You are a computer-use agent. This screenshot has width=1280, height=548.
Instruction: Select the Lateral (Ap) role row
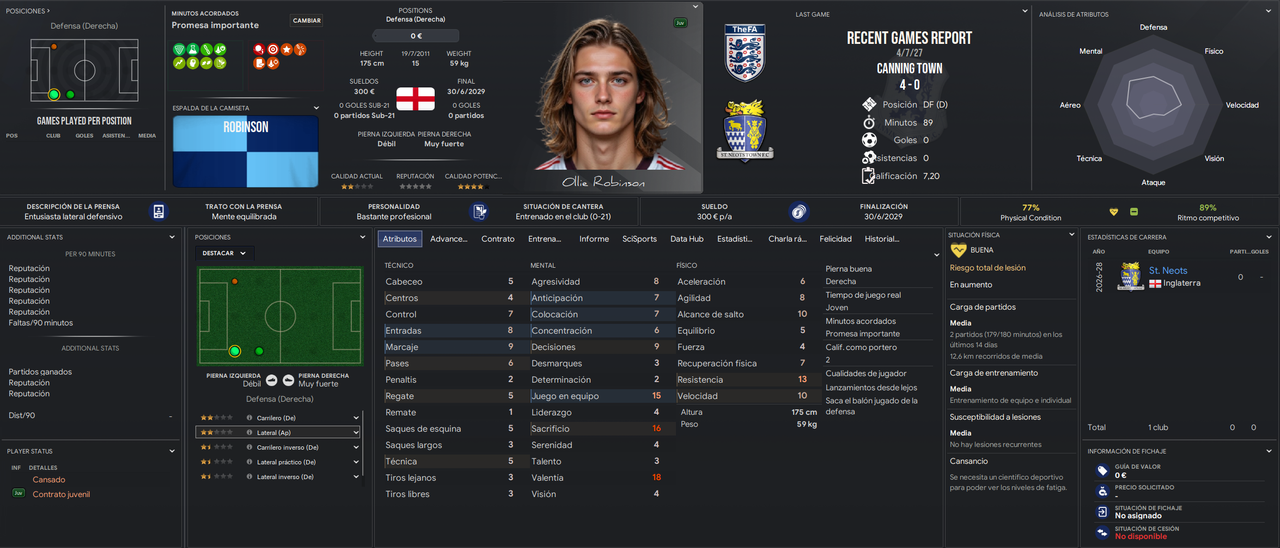tap(277, 432)
